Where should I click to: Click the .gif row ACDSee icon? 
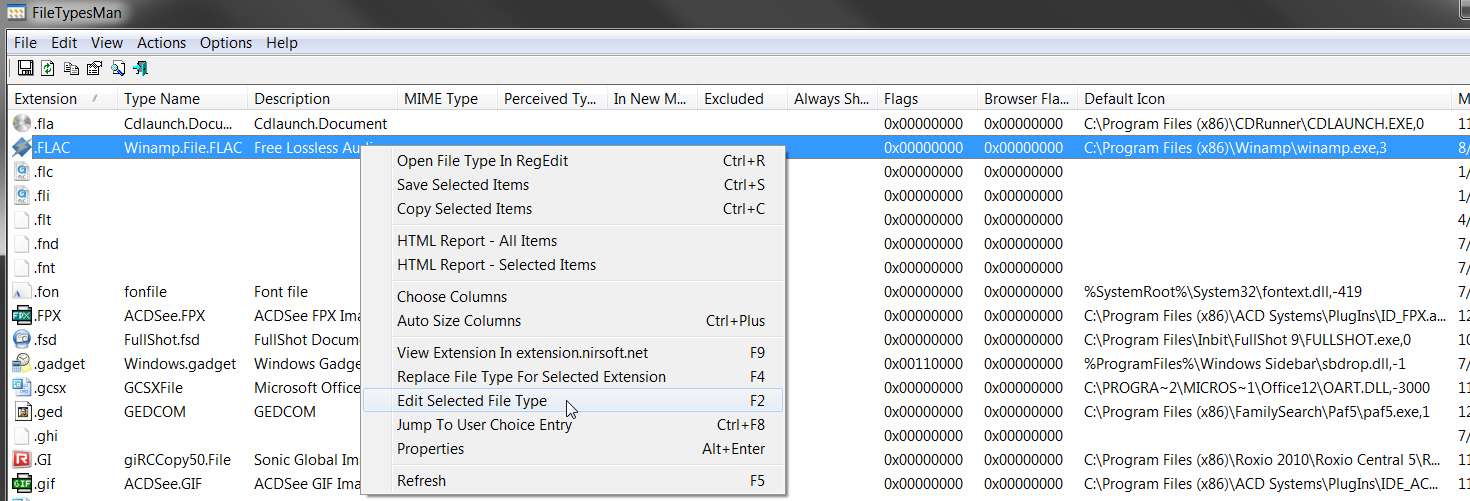(22, 484)
